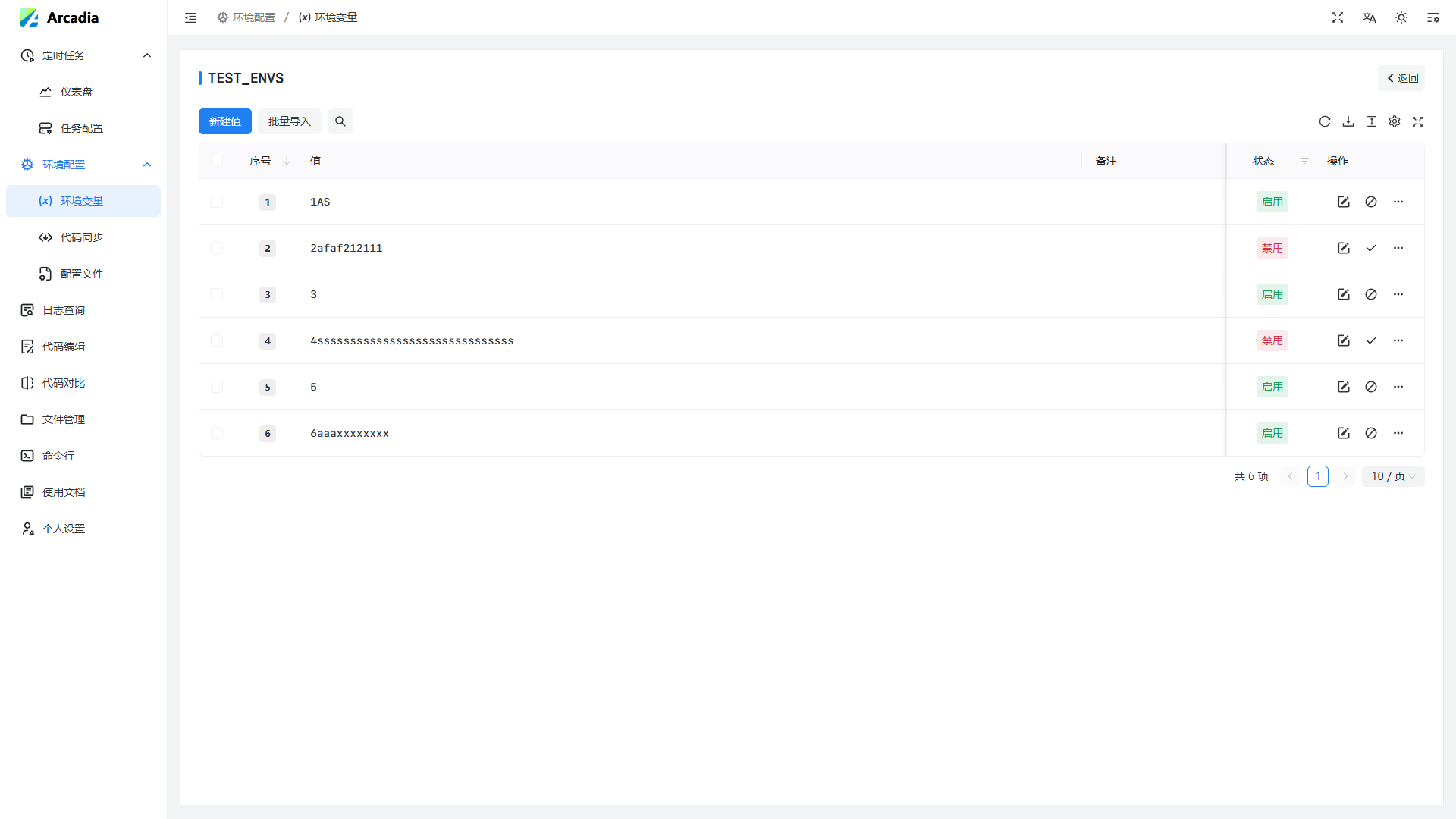Open 代码同步 in sidebar

(82, 237)
